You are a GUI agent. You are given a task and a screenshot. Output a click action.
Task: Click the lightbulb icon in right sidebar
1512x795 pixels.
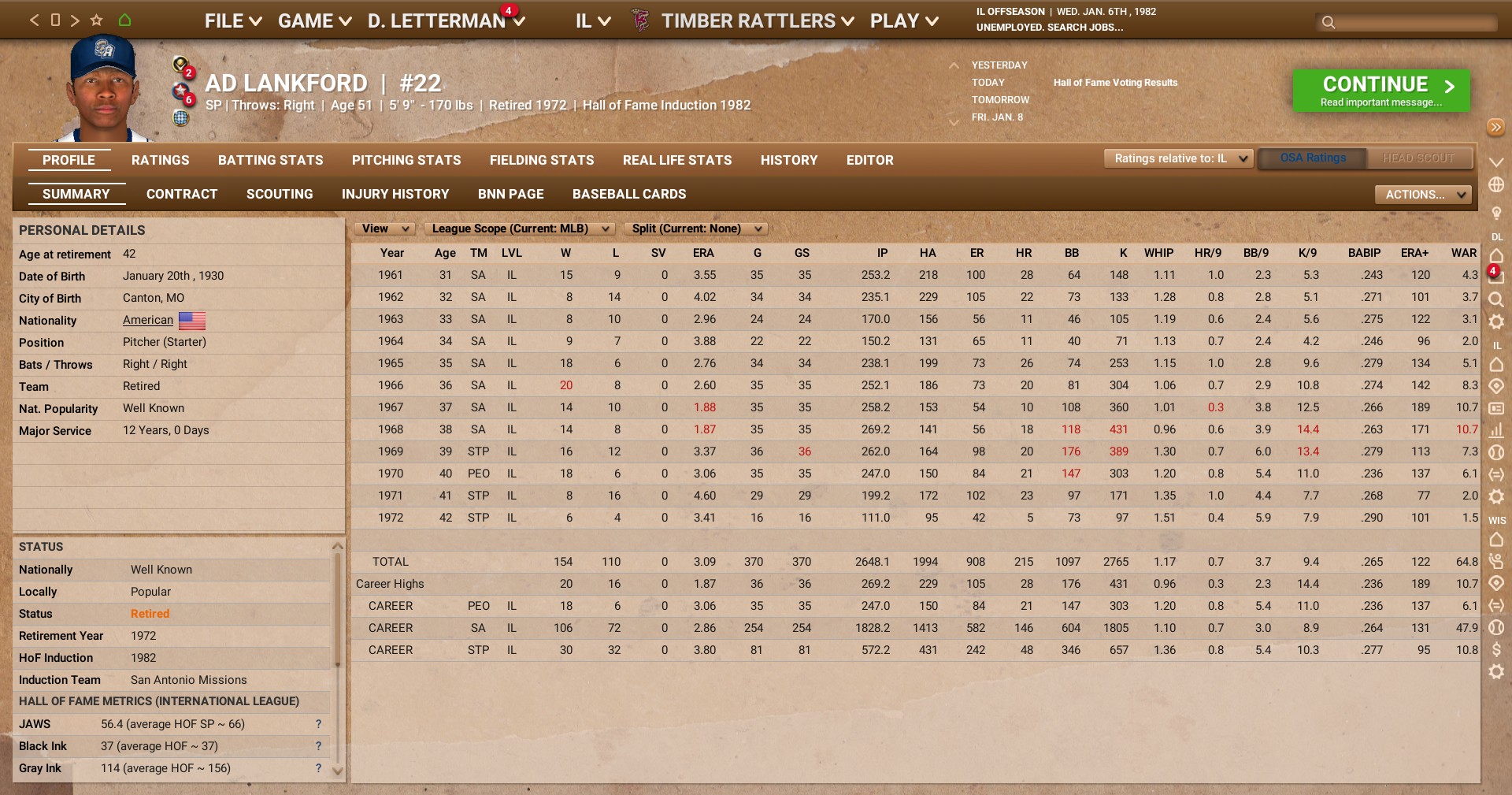(1495, 212)
